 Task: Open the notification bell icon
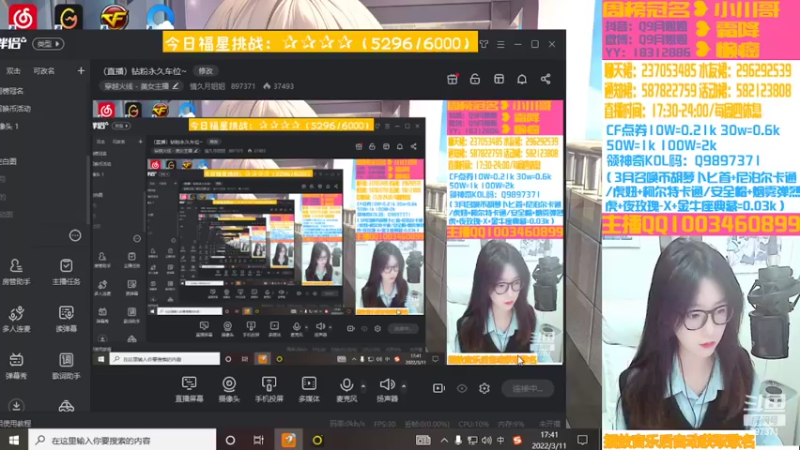(x=522, y=79)
